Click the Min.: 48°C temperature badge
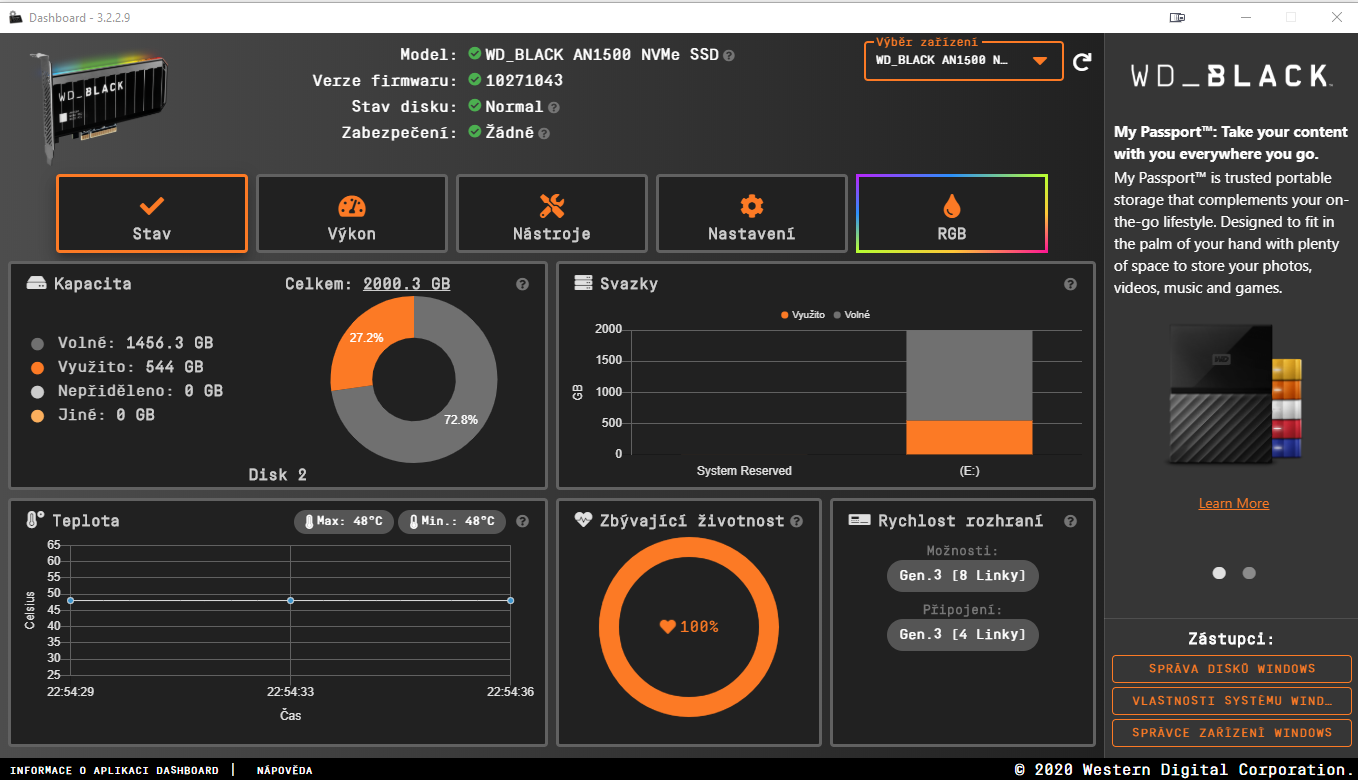 (452, 522)
